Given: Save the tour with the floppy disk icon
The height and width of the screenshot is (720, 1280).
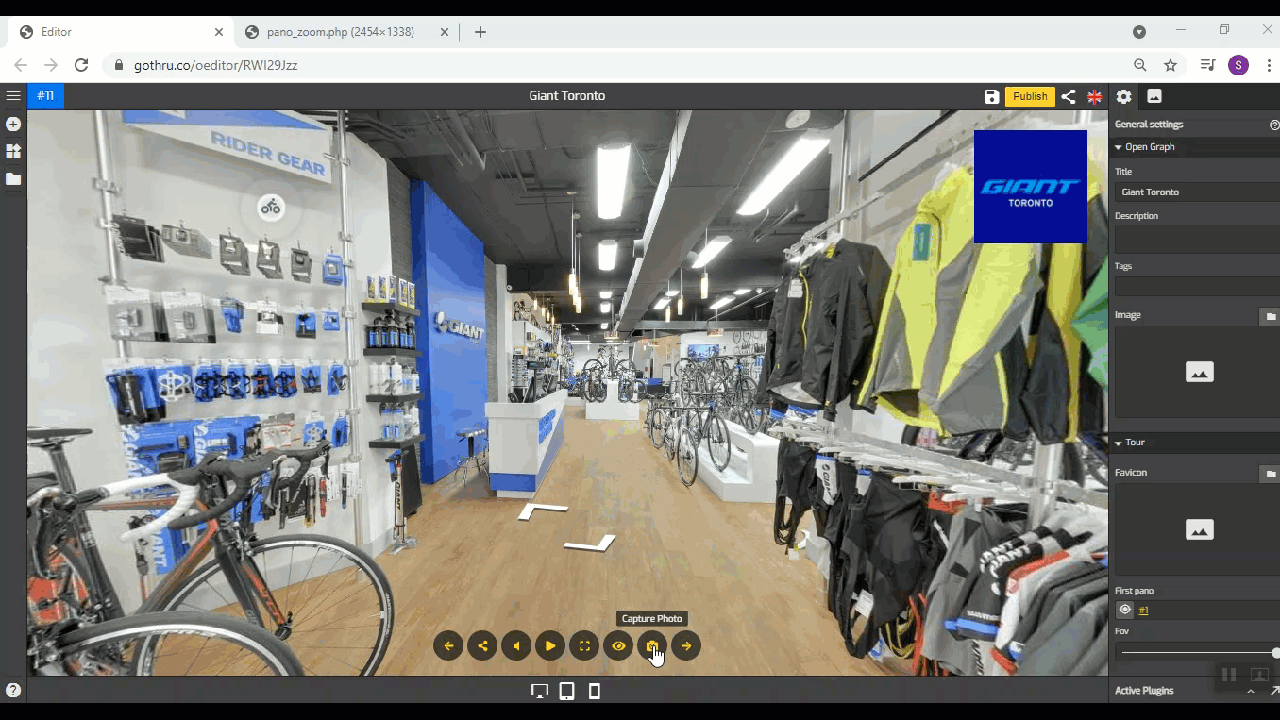Looking at the screenshot, I should point(992,97).
